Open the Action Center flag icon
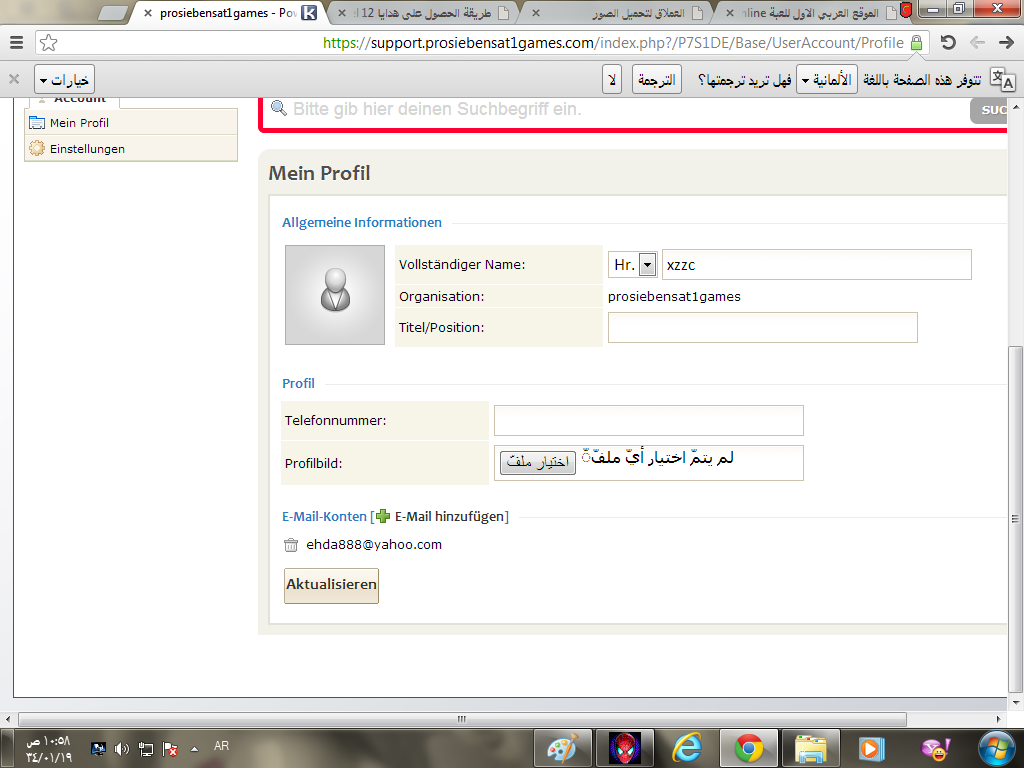Image resolution: width=1024 pixels, height=768 pixels. (170, 749)
